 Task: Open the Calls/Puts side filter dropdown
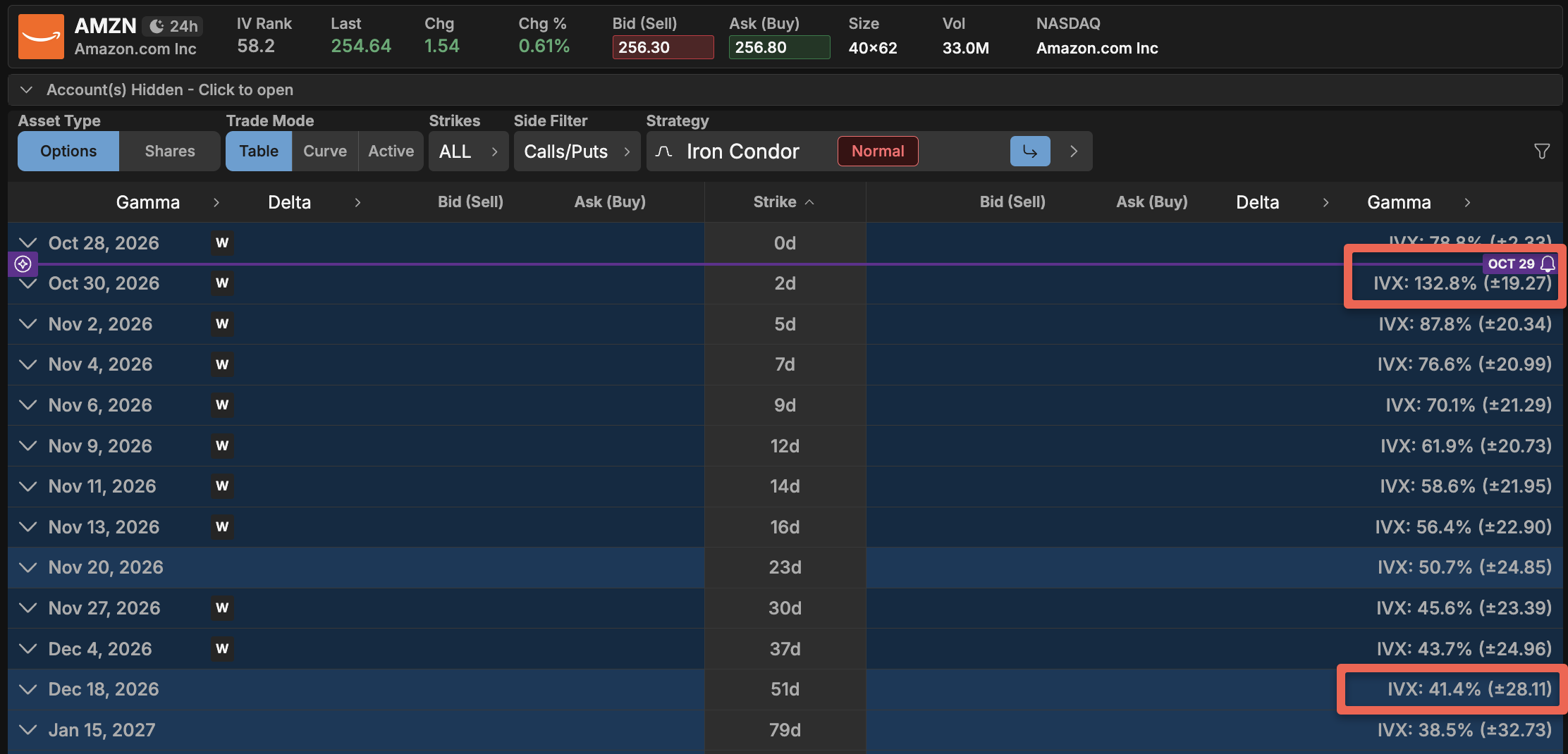[x=577, y=151]
